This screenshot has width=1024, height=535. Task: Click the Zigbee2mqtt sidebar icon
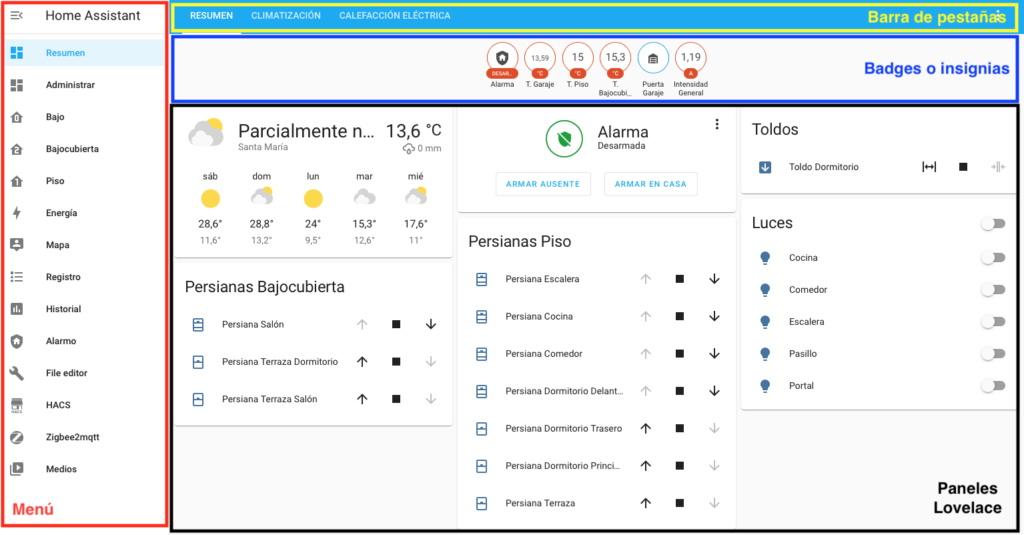17,437
